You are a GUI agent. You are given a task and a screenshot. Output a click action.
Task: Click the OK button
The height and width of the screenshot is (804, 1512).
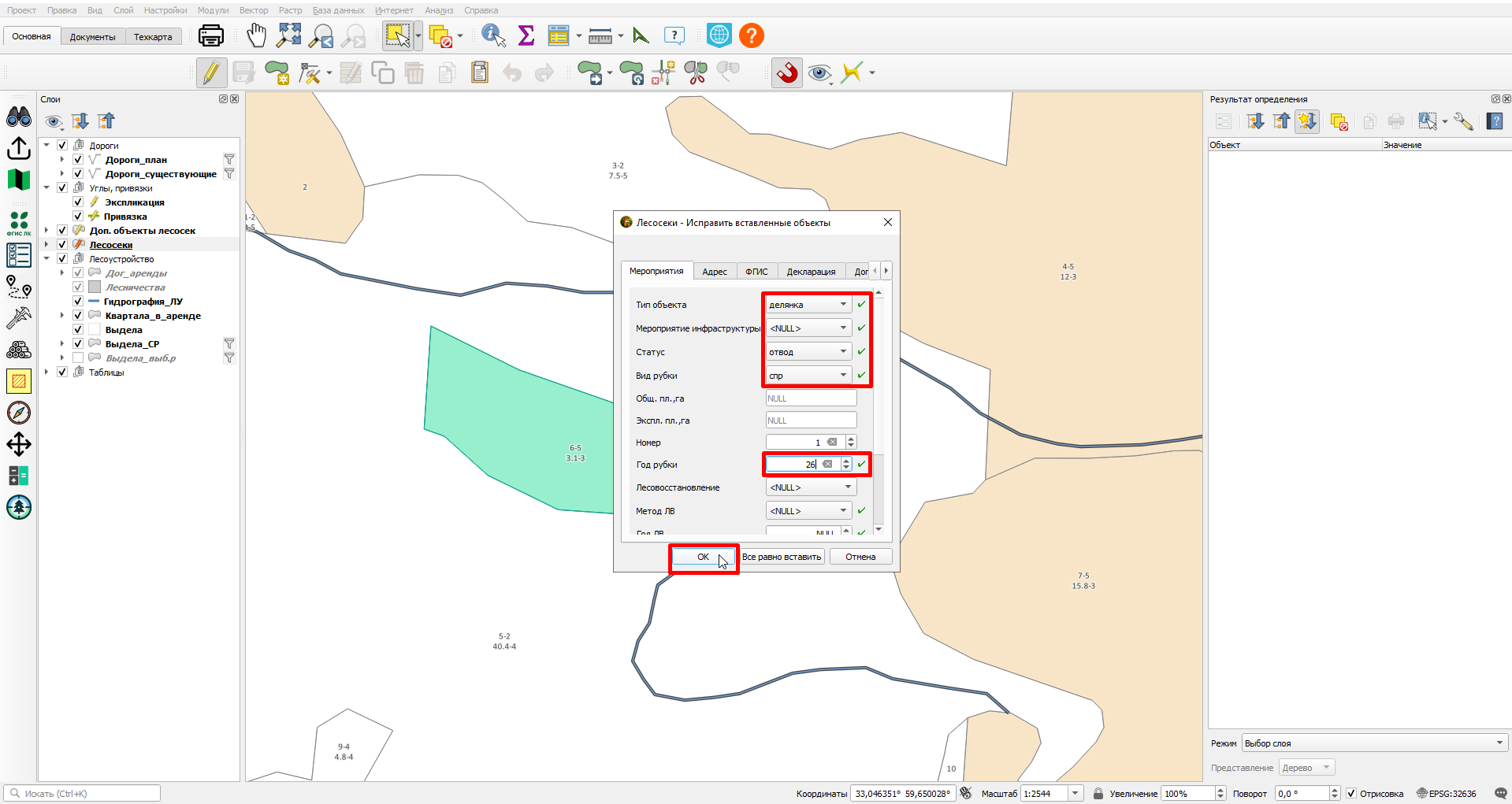coord(703,557)
